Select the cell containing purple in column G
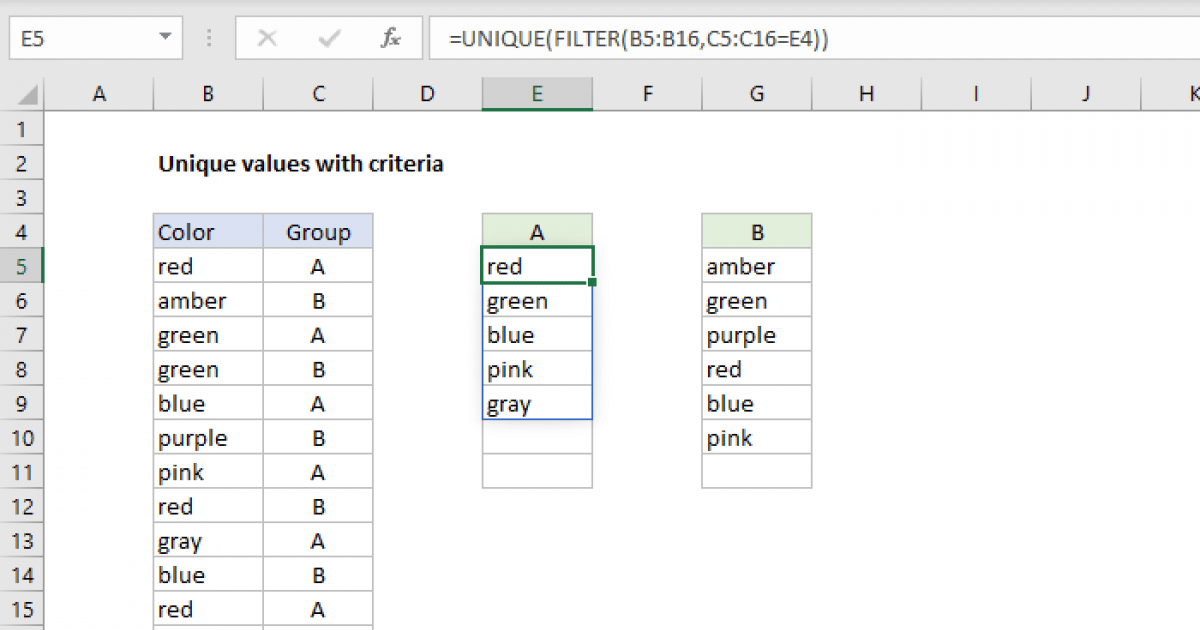 click(x=757, y=335)
